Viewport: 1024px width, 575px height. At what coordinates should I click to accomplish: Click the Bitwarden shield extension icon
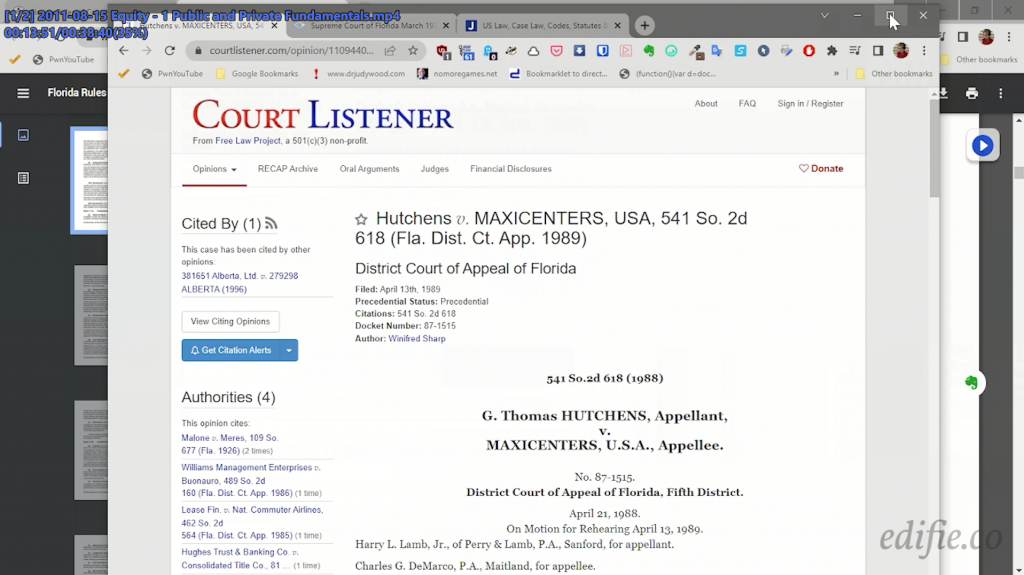point(602,51)
